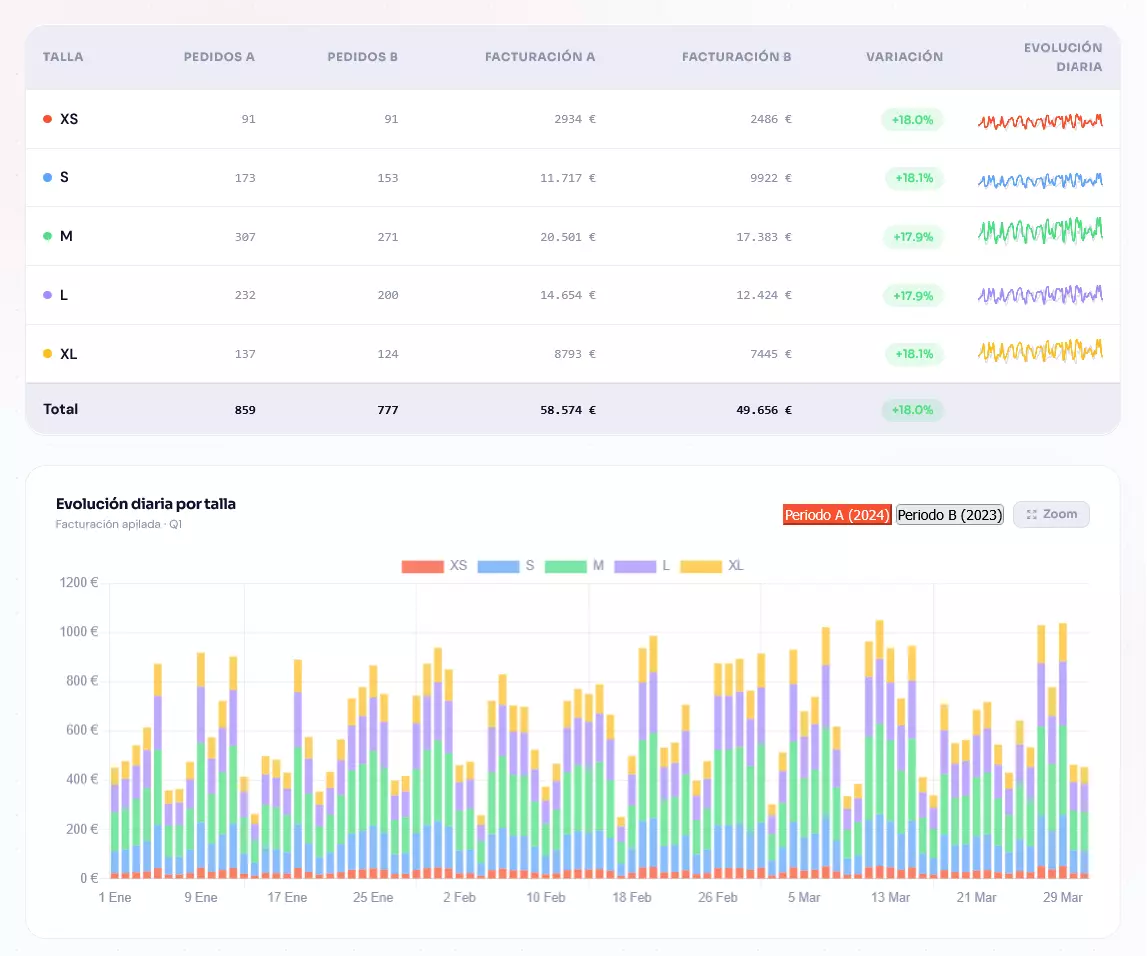Sort by the Facturación A column header
The width and height of the screenshot is (1147, 956).
pos(539,57)
